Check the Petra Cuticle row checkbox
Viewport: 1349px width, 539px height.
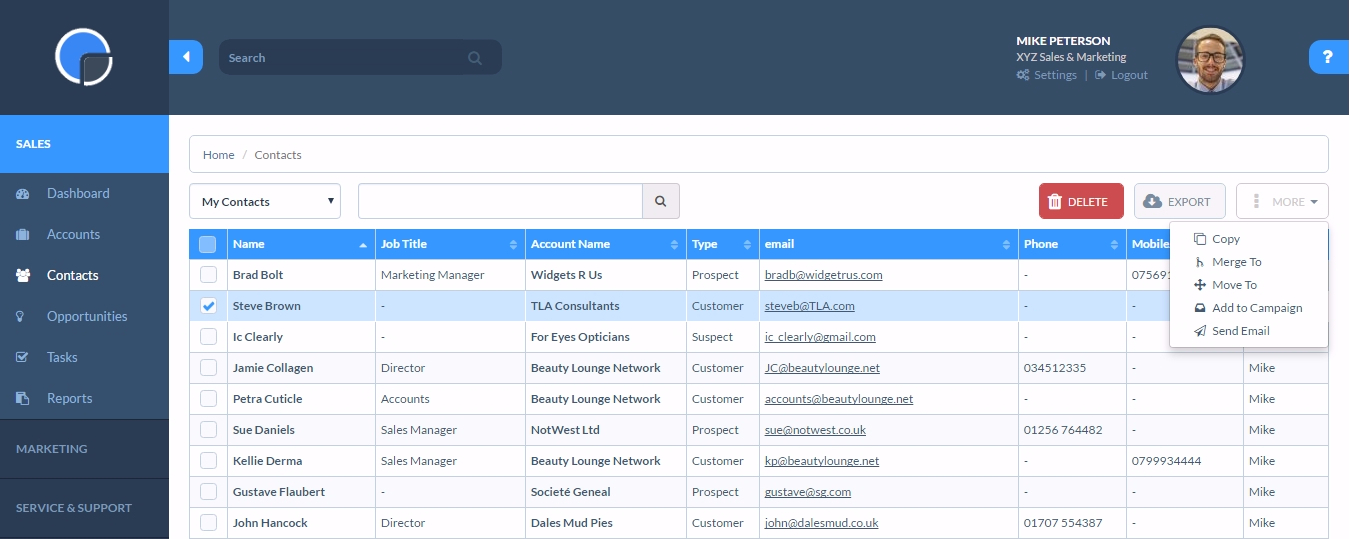click(208, 399)
